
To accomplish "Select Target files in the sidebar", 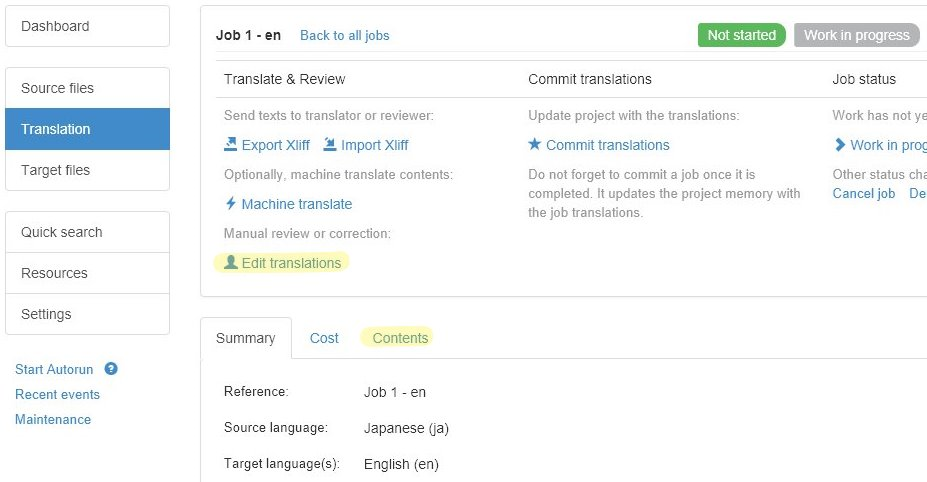I will 87,170.
